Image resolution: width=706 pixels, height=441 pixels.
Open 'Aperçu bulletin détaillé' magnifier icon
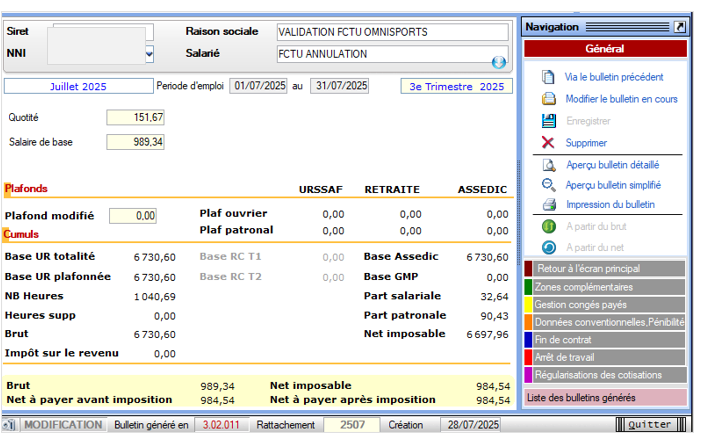548,165
